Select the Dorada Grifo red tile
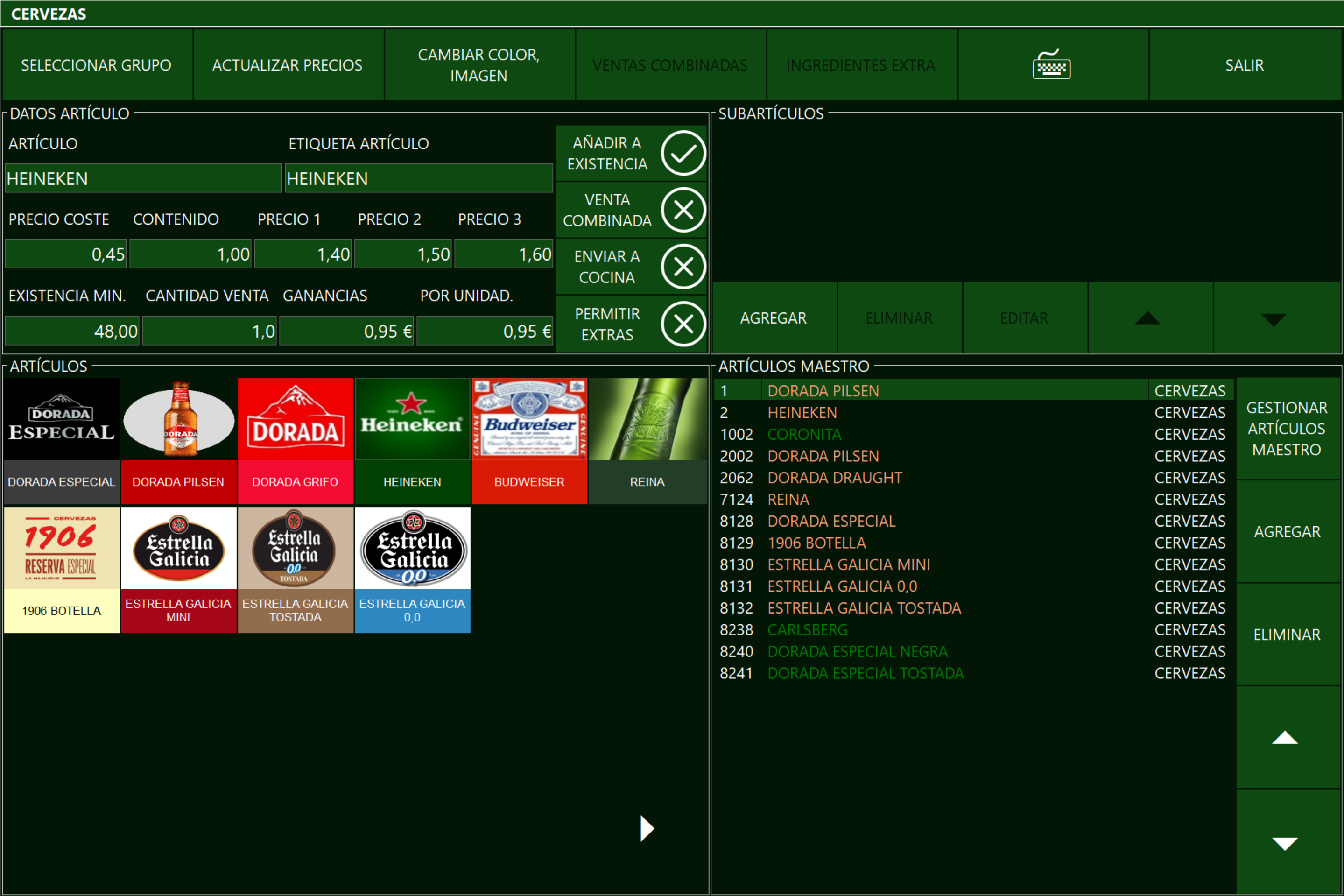This screenshot has width=1344, height=896. (x=296, y=440)
